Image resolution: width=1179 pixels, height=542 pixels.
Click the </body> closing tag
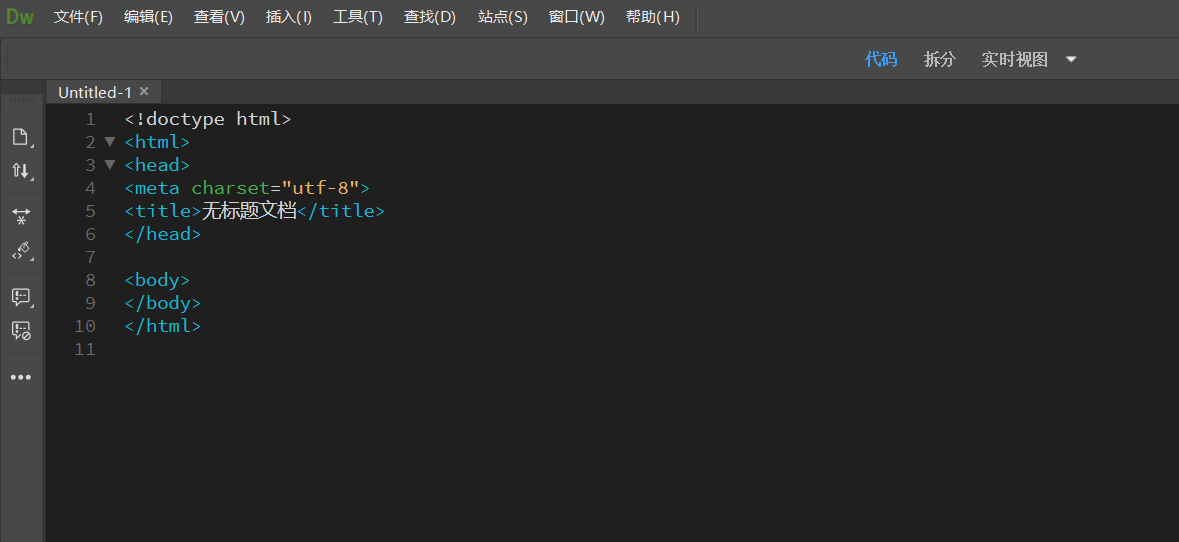coord(162,303)
